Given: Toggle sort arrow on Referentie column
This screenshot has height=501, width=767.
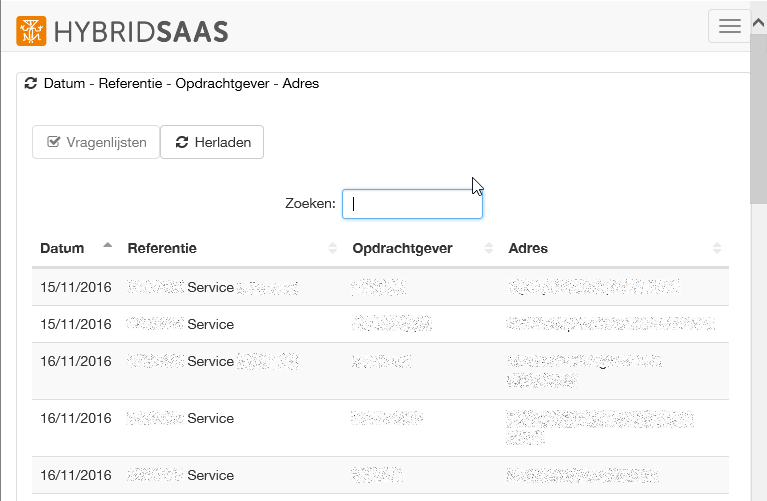Looking at the screenshot, I should click(332, 248).
